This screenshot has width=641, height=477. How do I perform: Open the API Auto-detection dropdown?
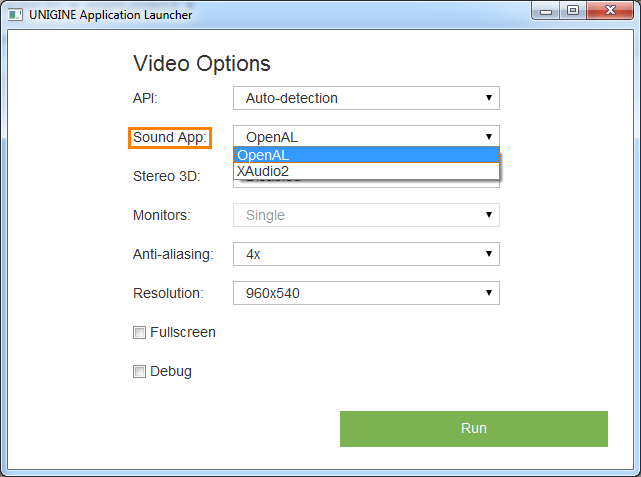point(366,98)
